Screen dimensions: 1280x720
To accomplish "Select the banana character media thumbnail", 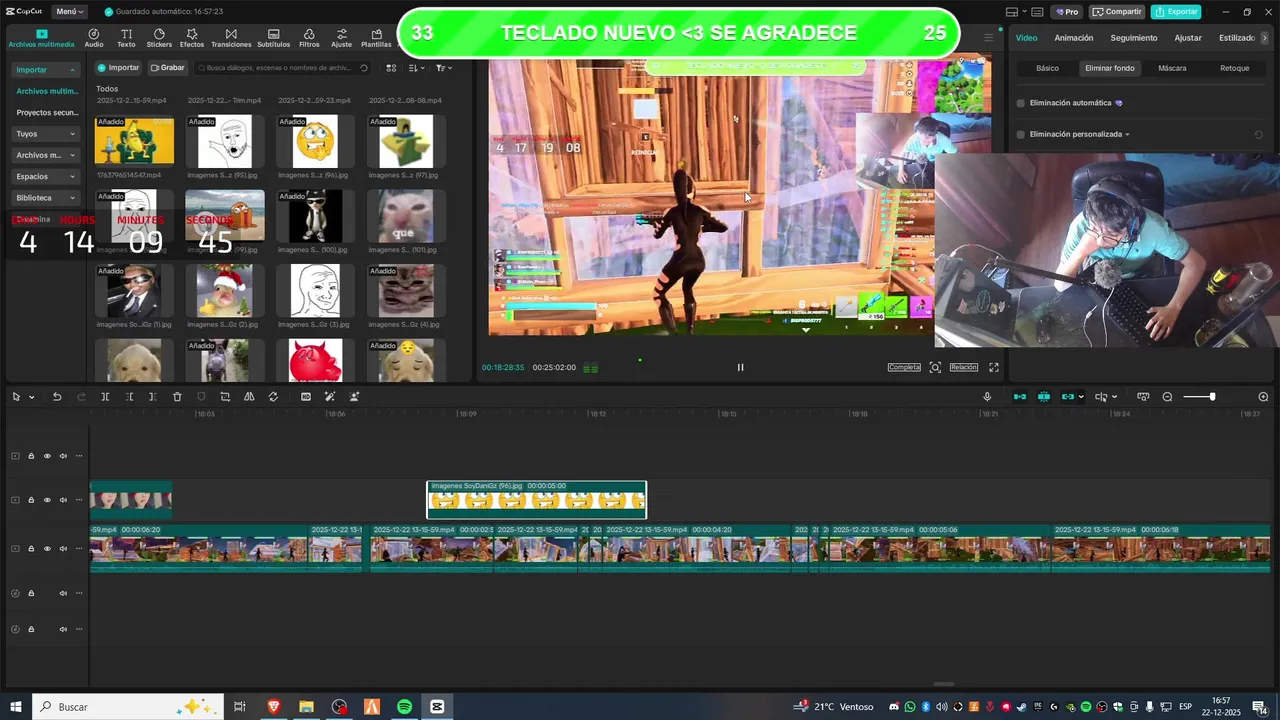I will (134, 141).
